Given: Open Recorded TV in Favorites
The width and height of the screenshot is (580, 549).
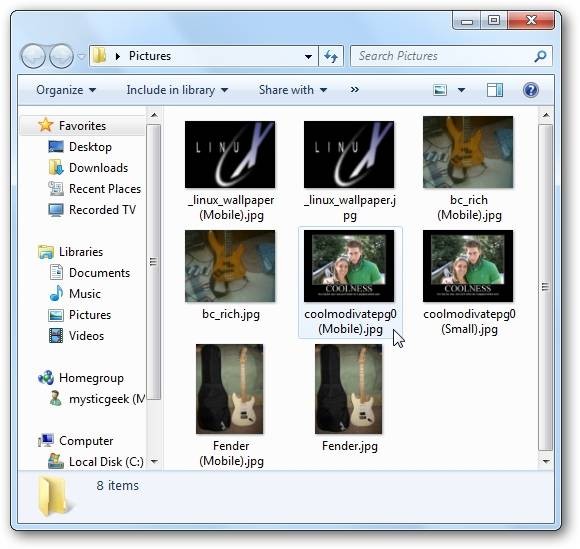Looking at the screenshot, I should (x=92, y=210).
